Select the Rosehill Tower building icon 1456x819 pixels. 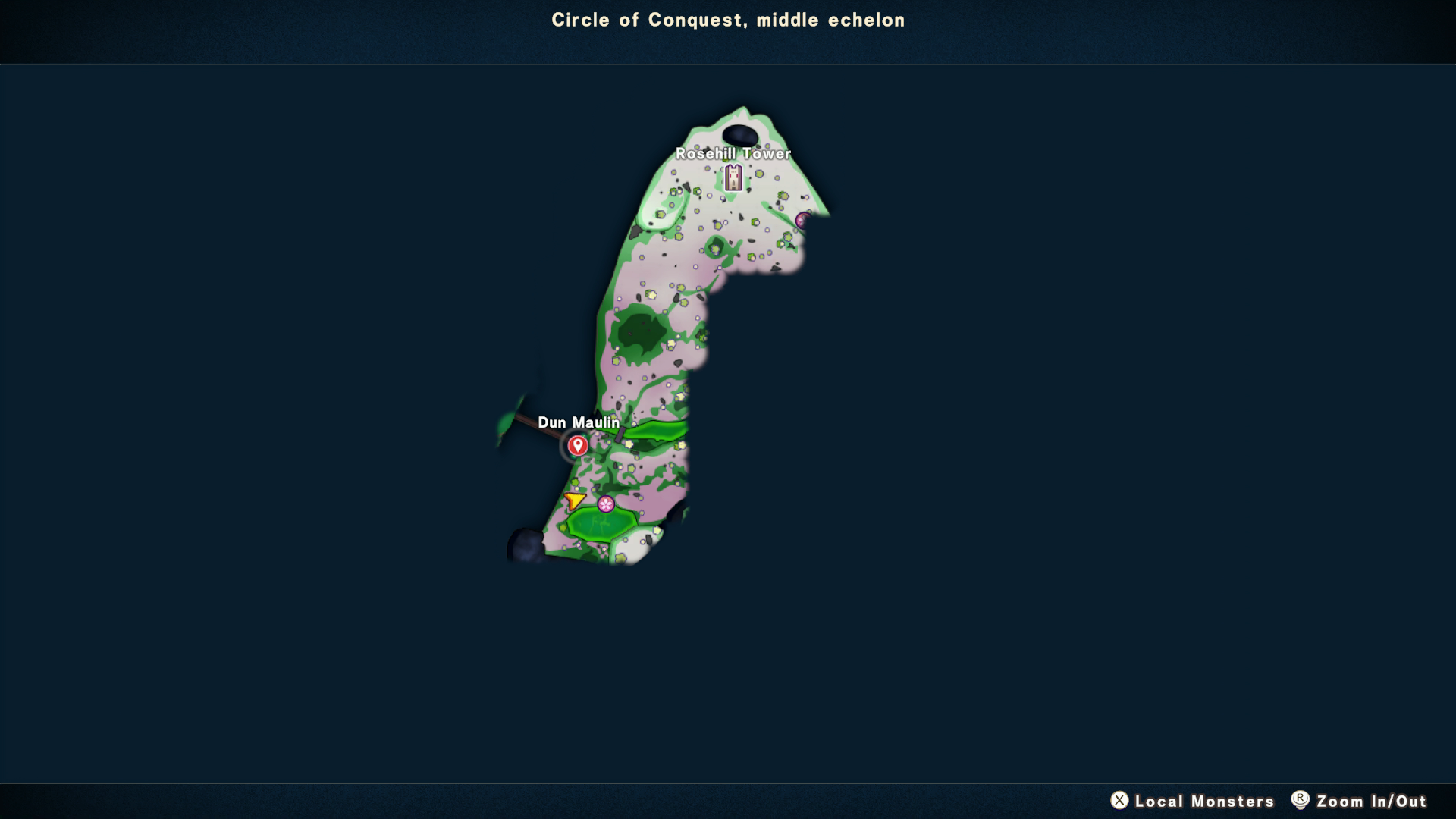tap(733, 177)
